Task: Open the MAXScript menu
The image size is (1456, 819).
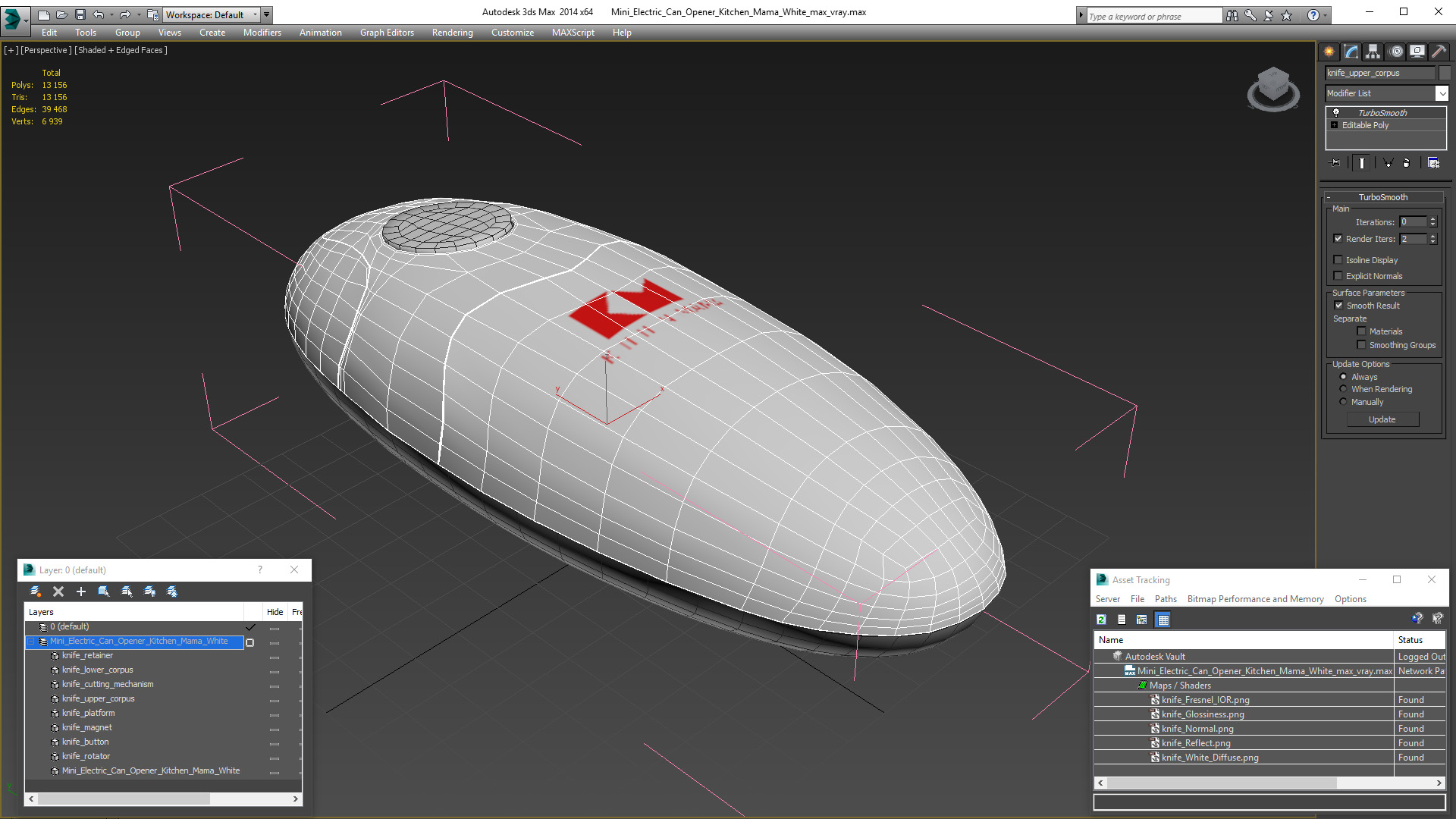Action: [573, 33]
